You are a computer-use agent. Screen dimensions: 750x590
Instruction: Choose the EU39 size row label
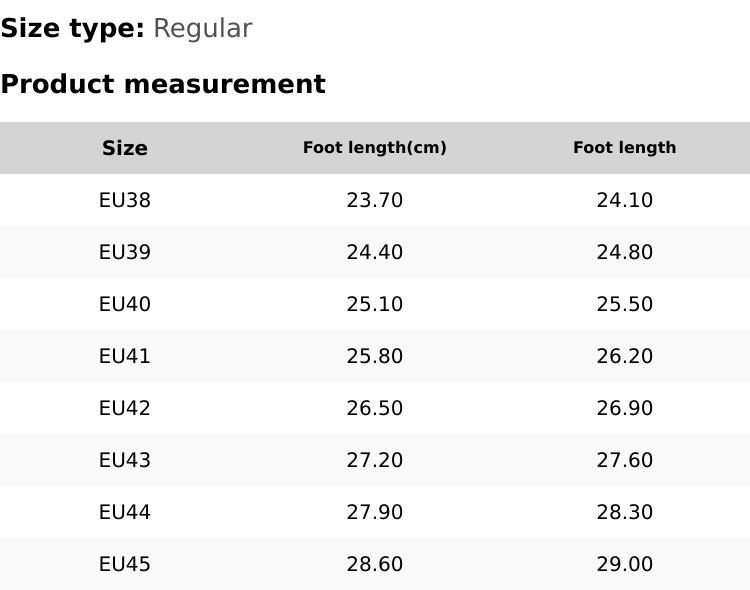click(125, 252)
